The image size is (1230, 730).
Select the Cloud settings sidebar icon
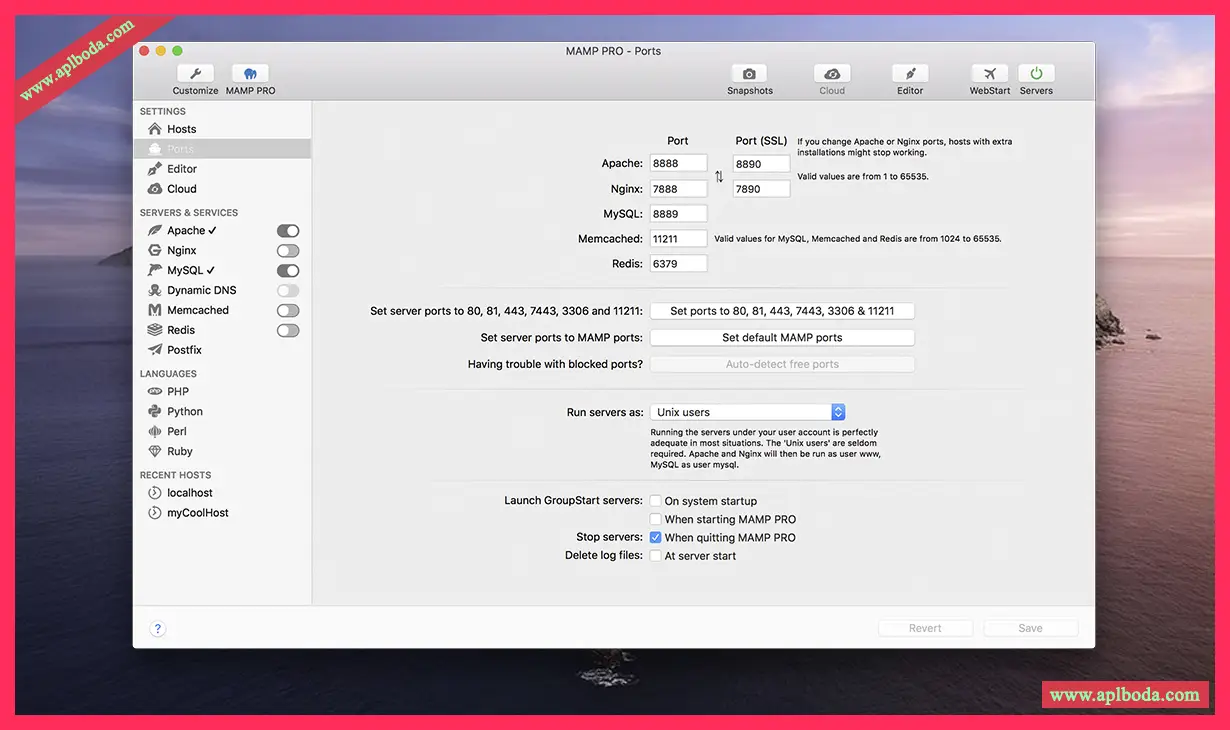(155, 189)
